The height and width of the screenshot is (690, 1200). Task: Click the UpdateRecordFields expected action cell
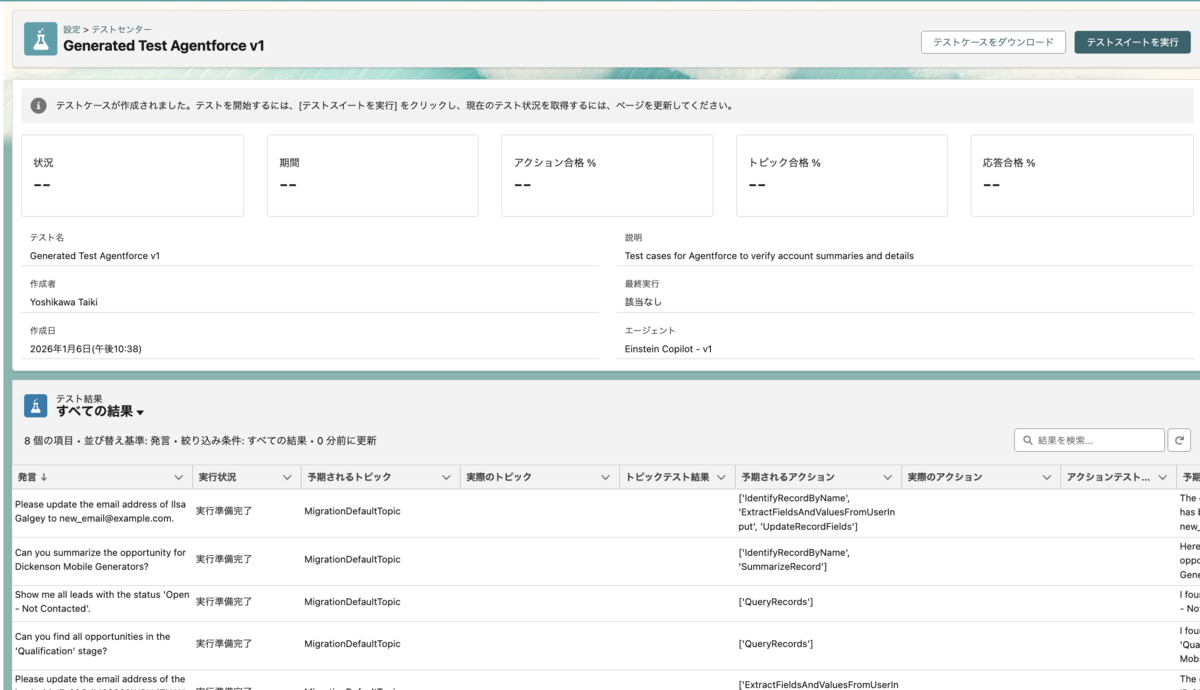pos(817,511)
